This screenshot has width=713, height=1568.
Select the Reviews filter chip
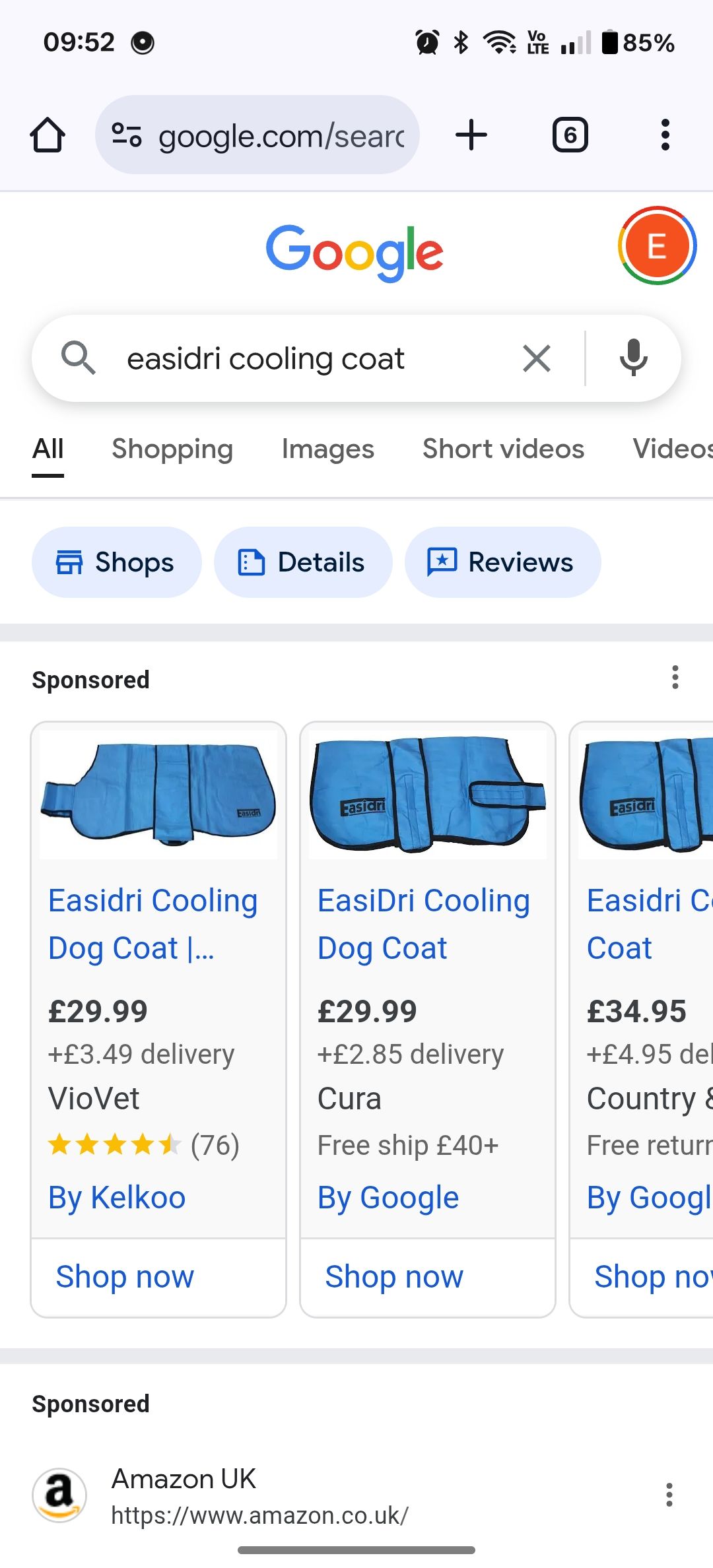click(502, 562)
